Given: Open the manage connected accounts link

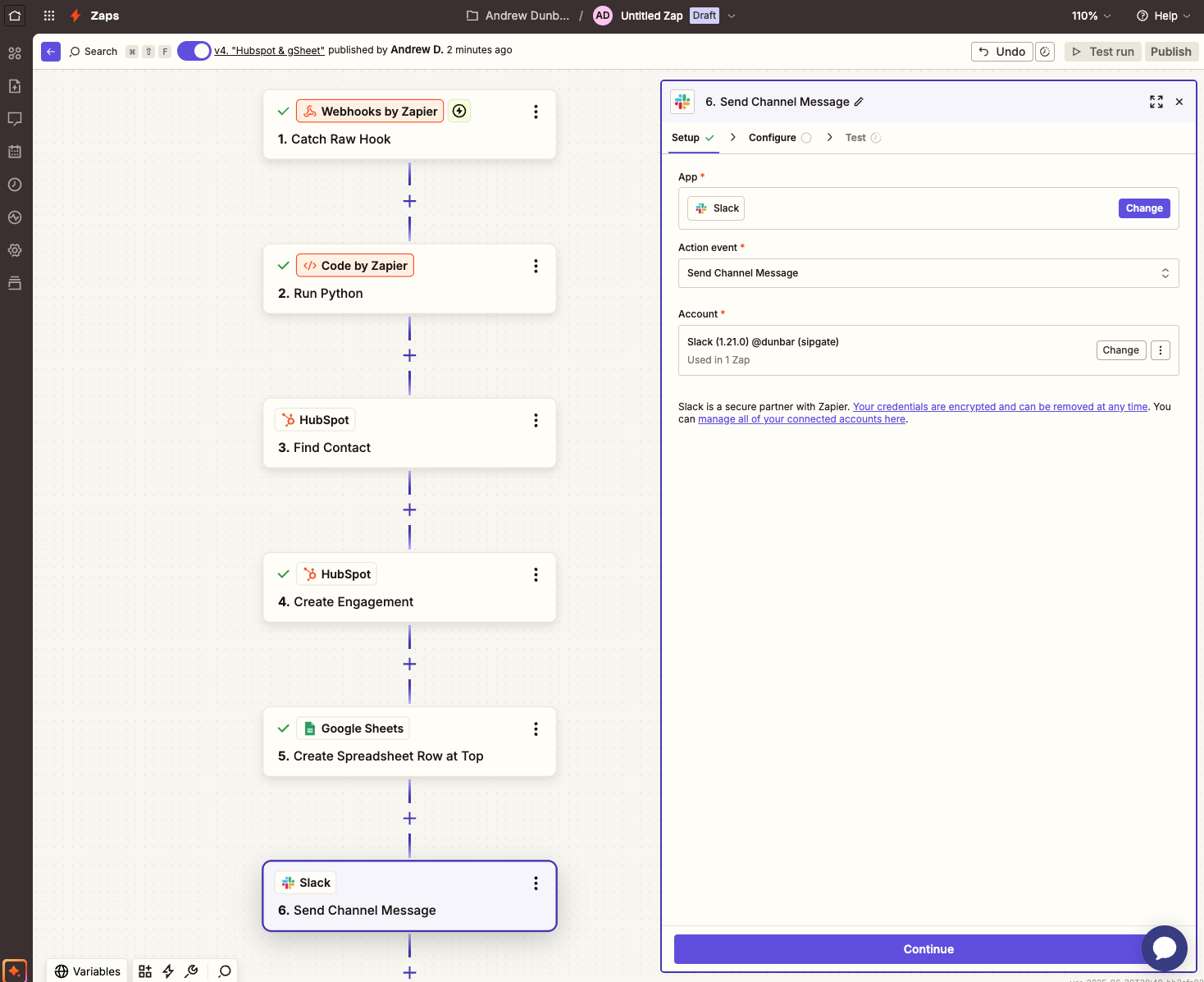Looking at the screenshot, I should [801, 419].
